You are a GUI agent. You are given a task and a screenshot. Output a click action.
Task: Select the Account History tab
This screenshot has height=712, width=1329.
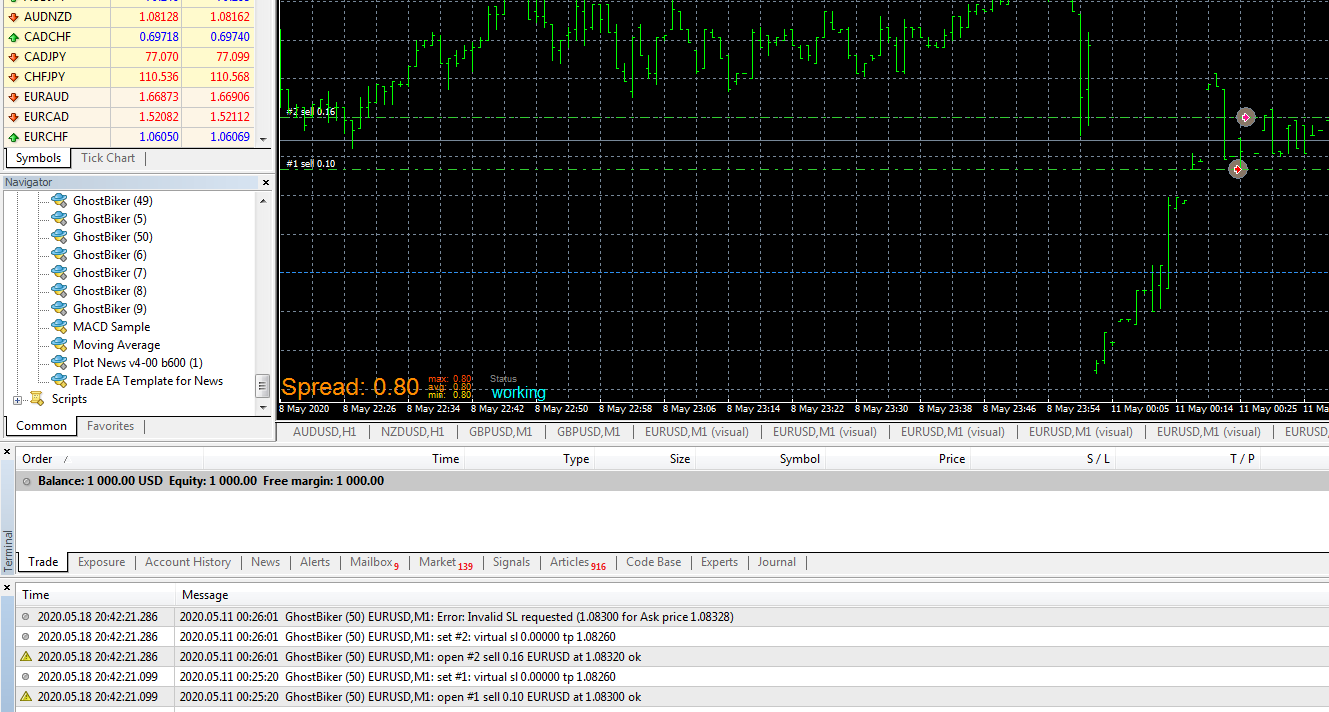click(188, 562)
